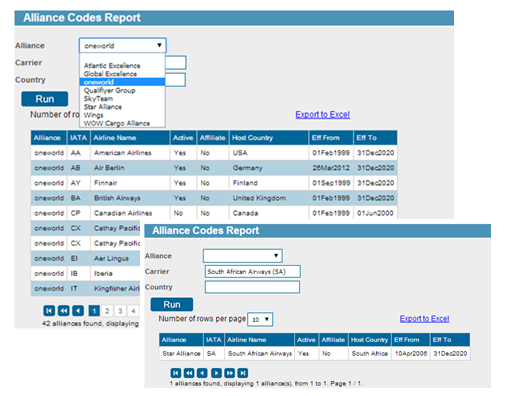Sort by Affiliate column in oneworld table
506x396 pixels.
(212, 138)
